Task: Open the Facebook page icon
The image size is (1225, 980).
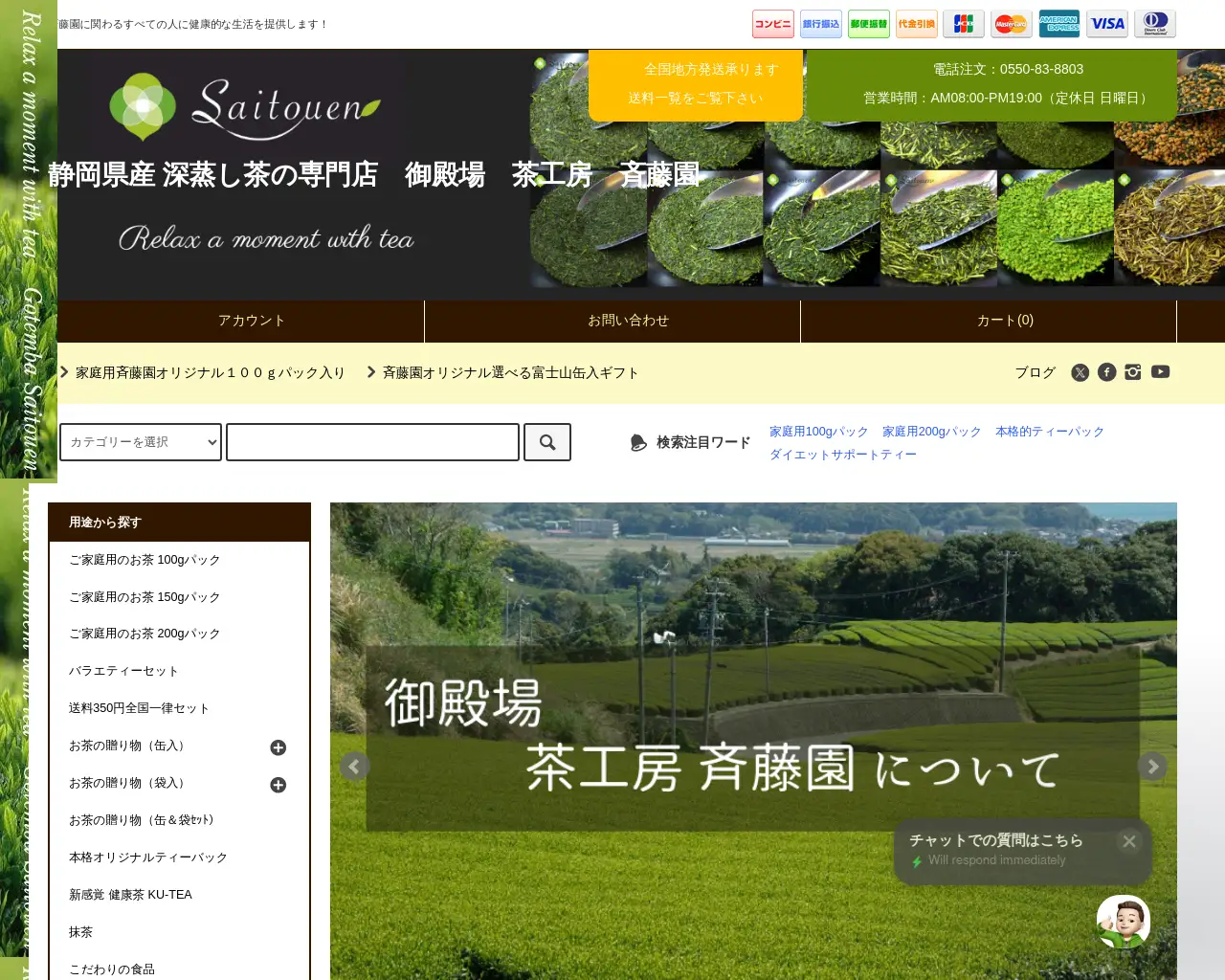Action: point(1106,372)
